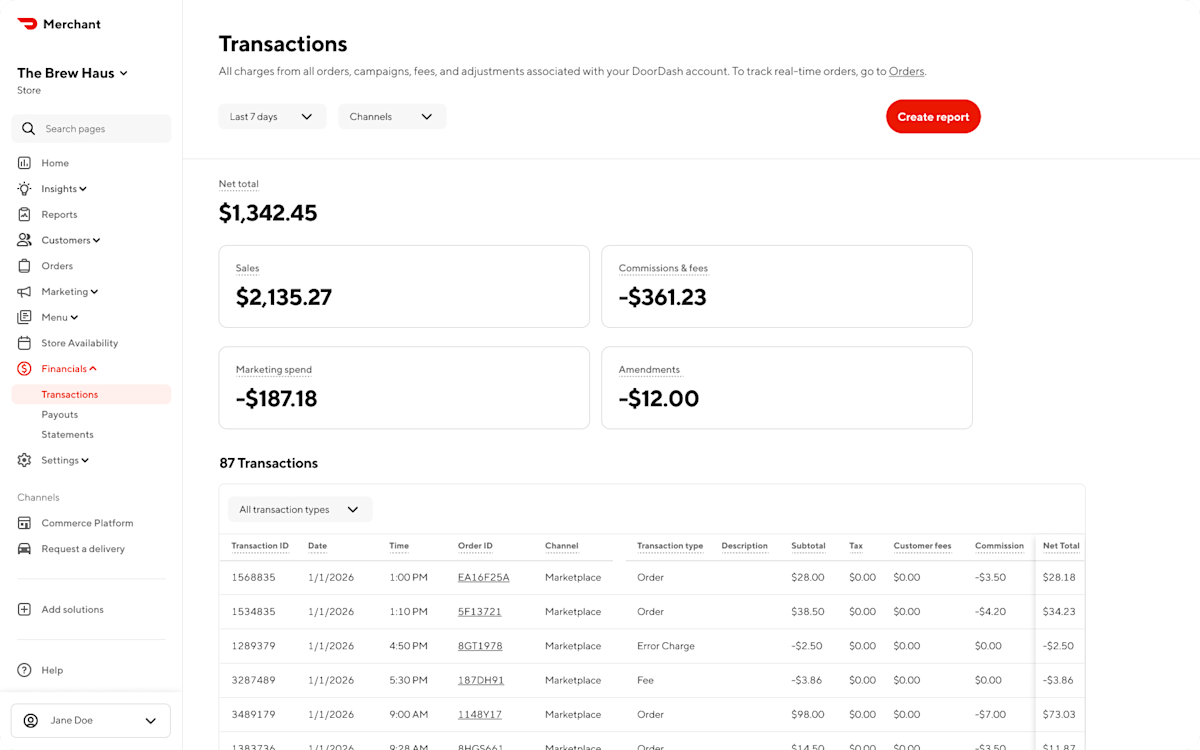This screenshot has width=1200, height=750.
Task: Open the Statements page
Action: click(x=67, y=434)
